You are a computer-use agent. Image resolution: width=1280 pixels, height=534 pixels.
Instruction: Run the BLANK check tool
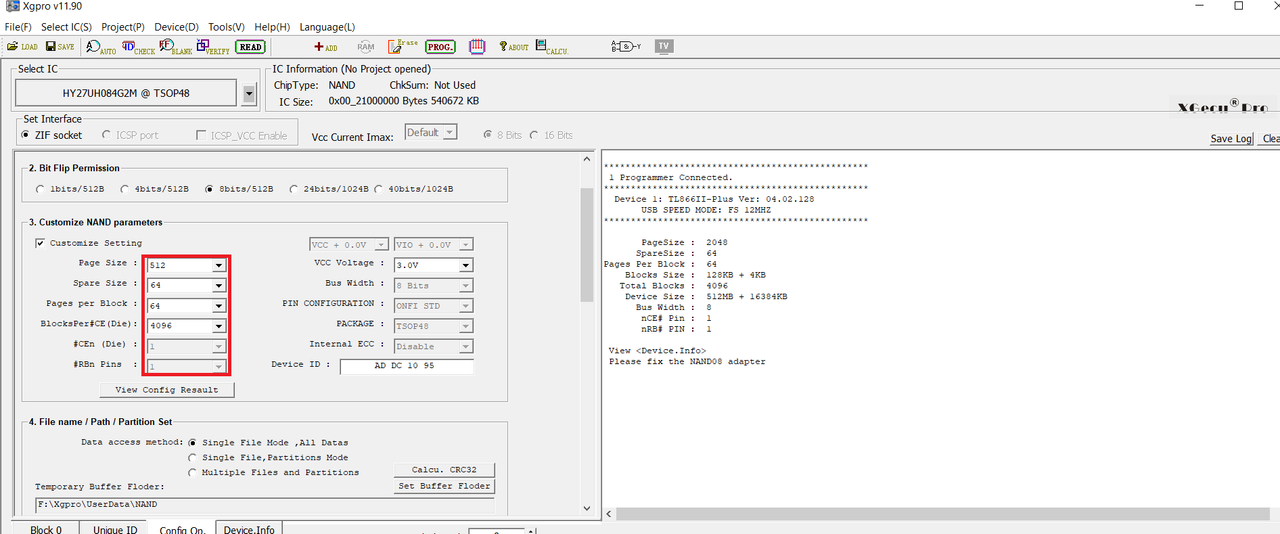point(175,46)
